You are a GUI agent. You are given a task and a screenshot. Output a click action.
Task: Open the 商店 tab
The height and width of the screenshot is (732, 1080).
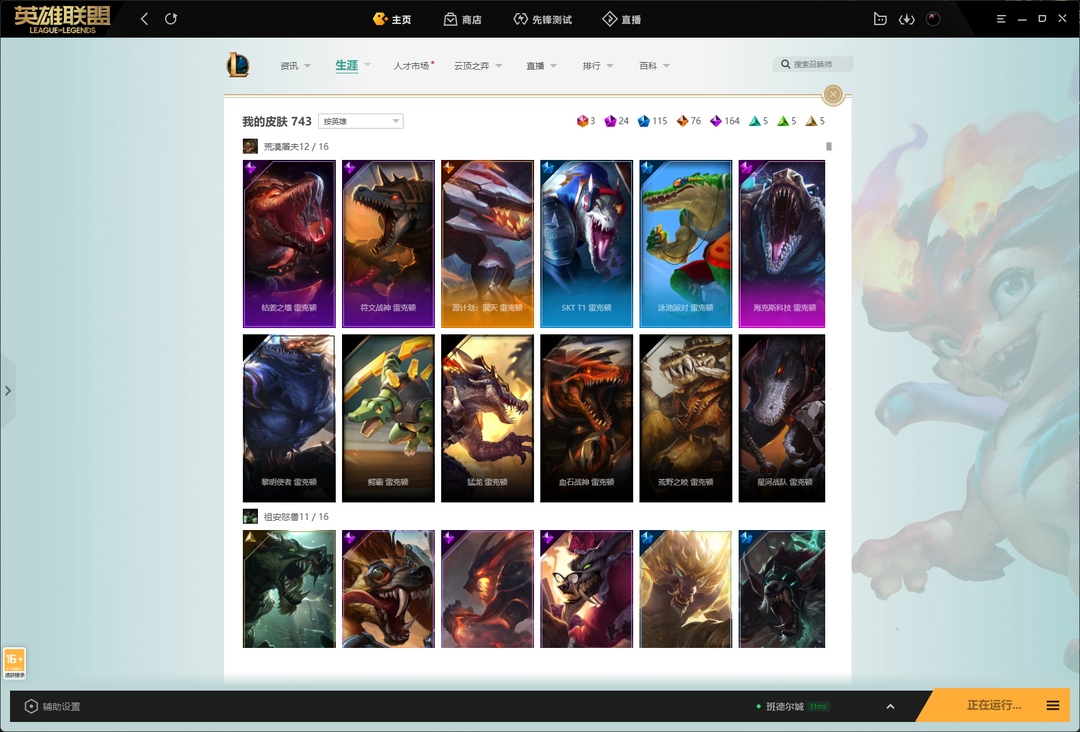(x=462, y=19)
